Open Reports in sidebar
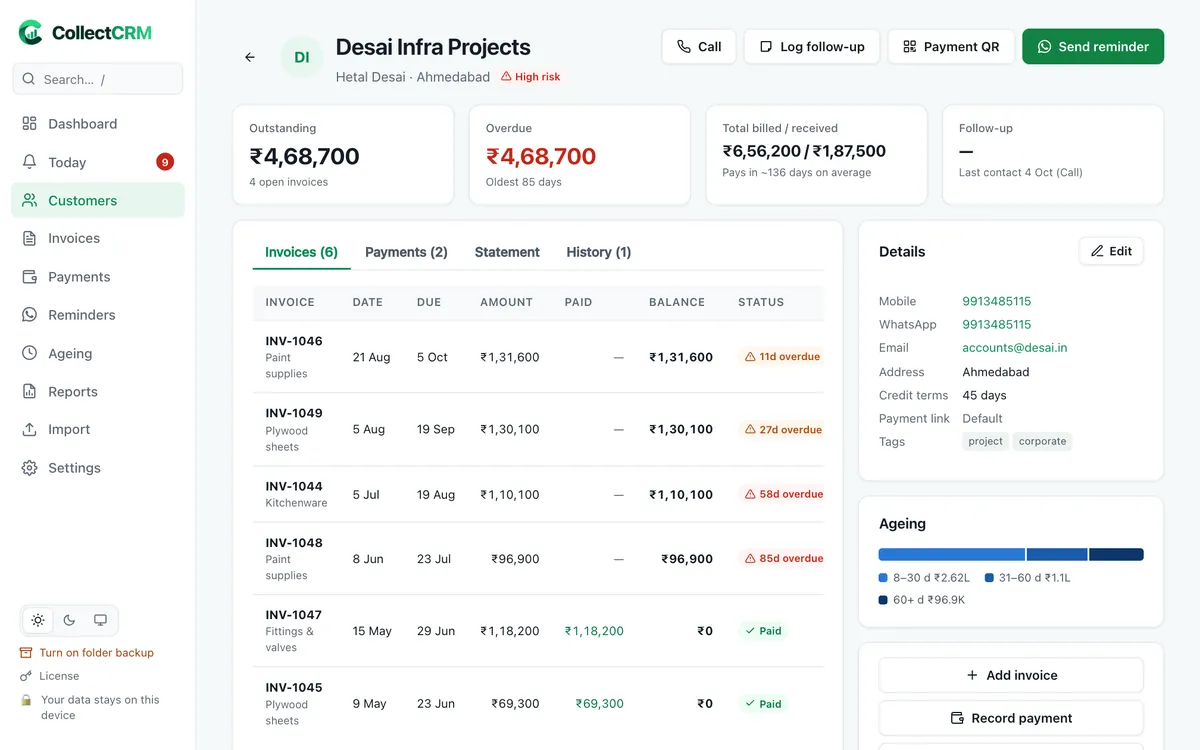 pos(98,392)
